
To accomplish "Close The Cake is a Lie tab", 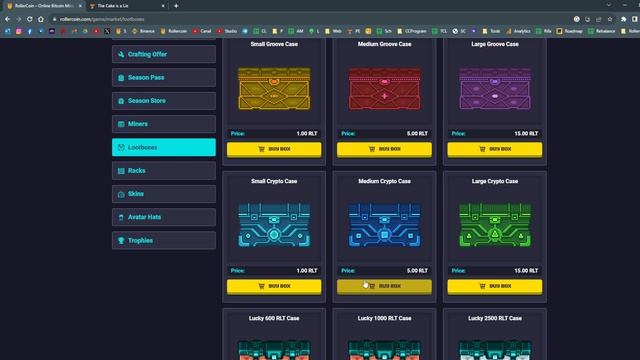I will pos(163,6).
